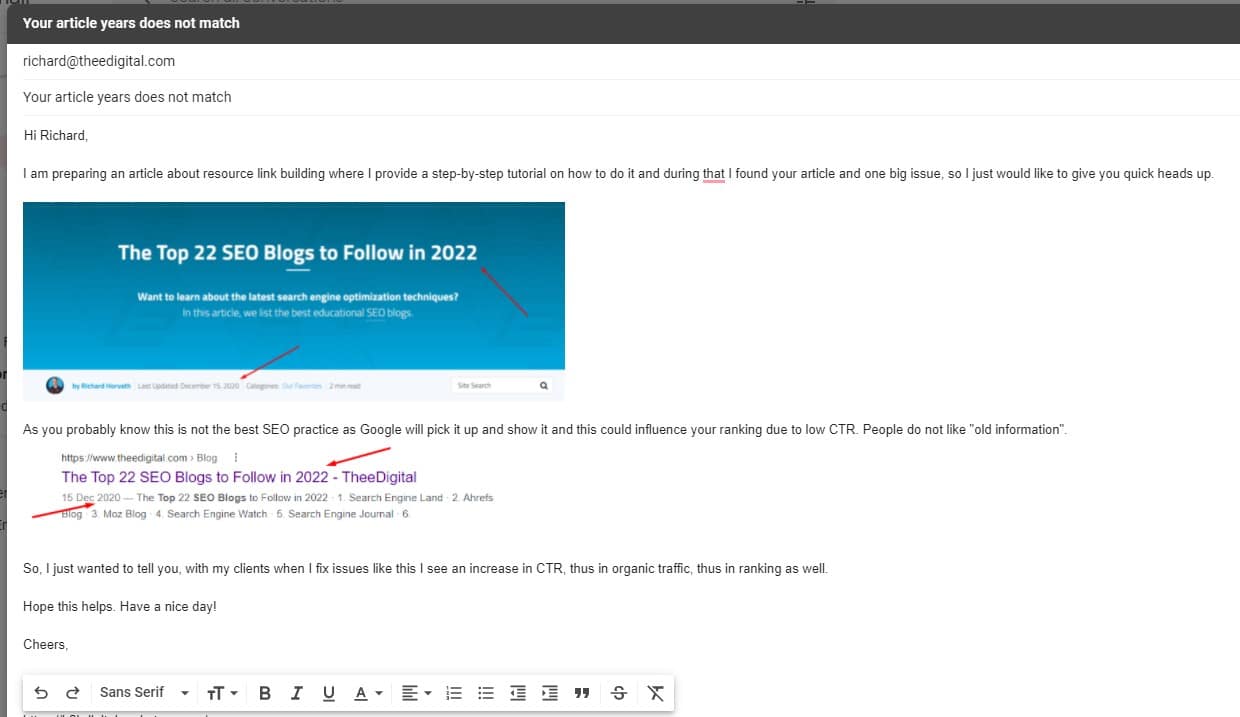Toggle strikethrough formatting
The image size is (1240, 717).
click(619, 692)
